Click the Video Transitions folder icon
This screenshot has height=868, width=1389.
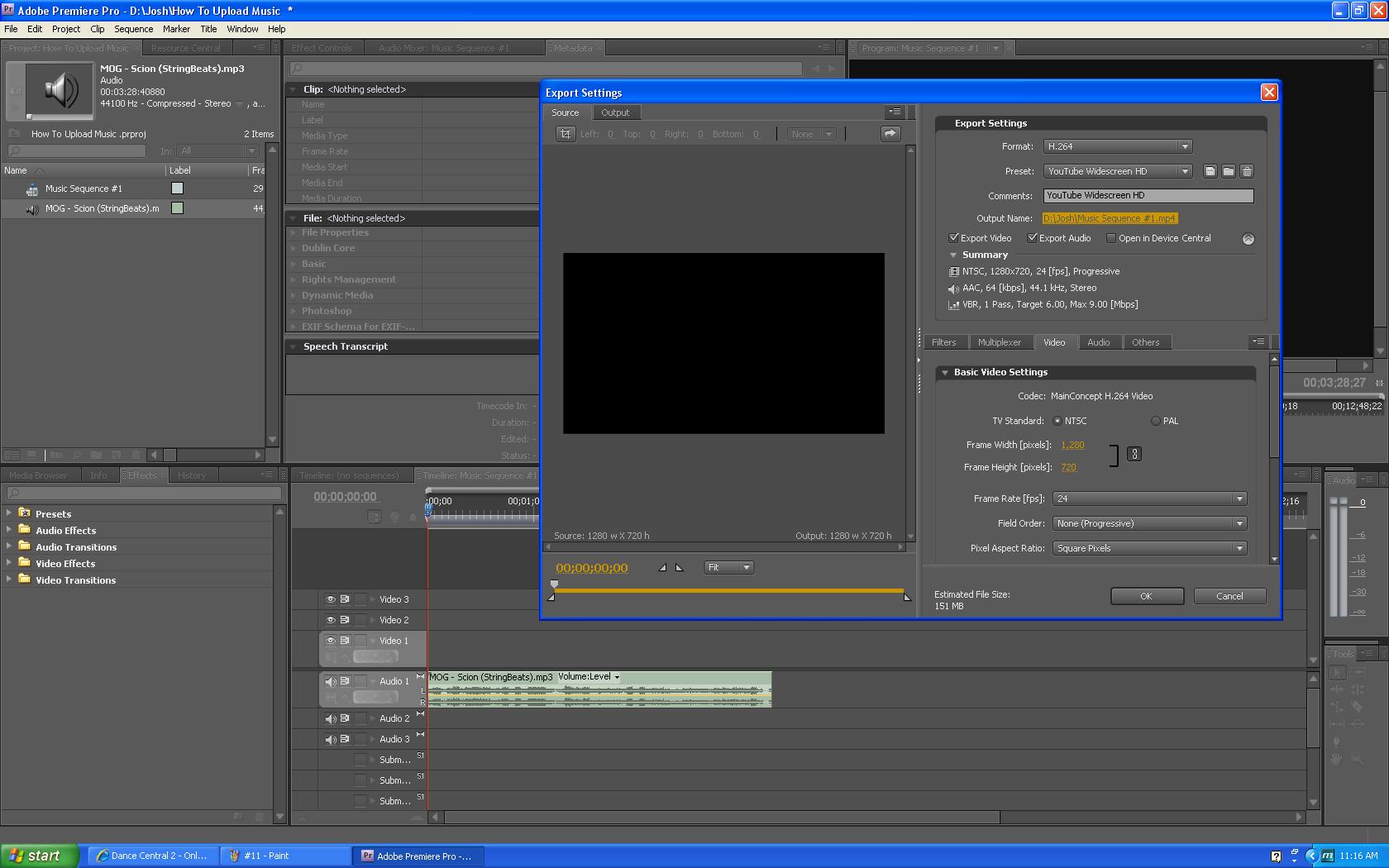(25, 579)
